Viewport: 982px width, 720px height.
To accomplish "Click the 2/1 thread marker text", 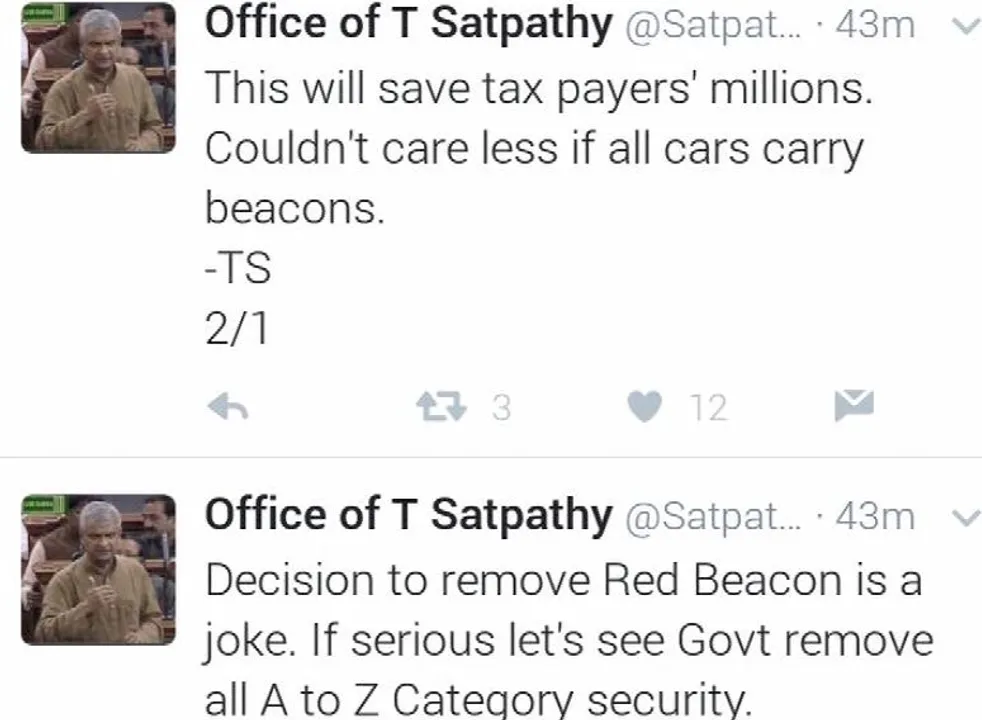I will click(x=237, y=328).
